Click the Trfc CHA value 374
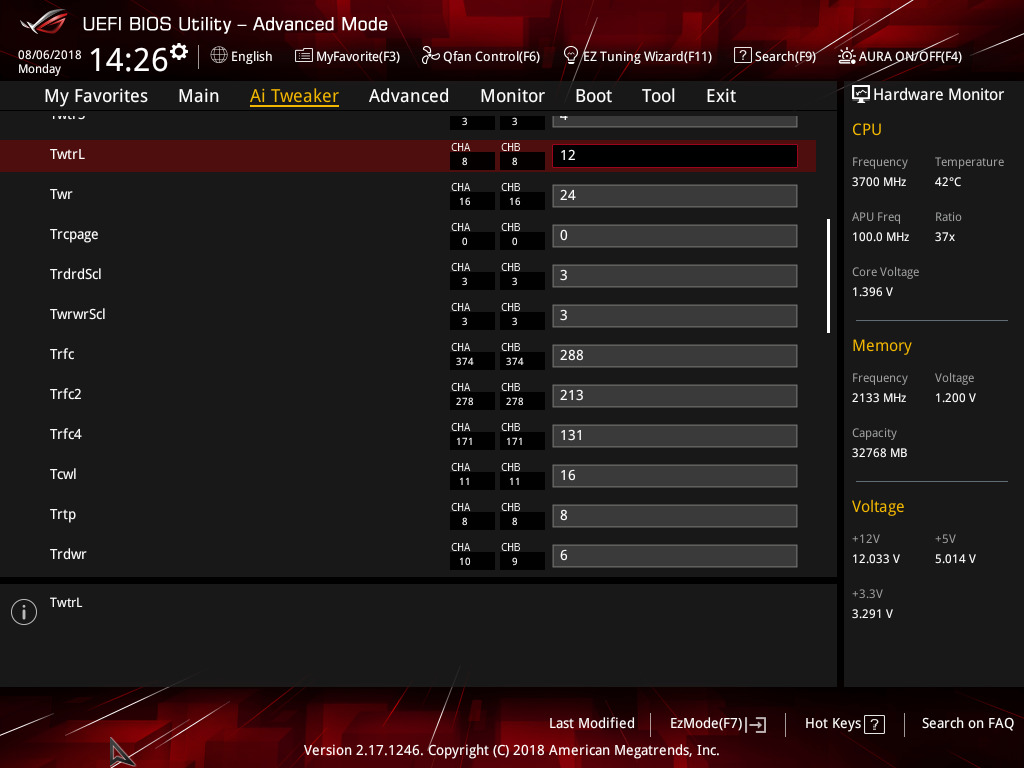This screenshot has width=1024, height=768. [x=464, y=362]
